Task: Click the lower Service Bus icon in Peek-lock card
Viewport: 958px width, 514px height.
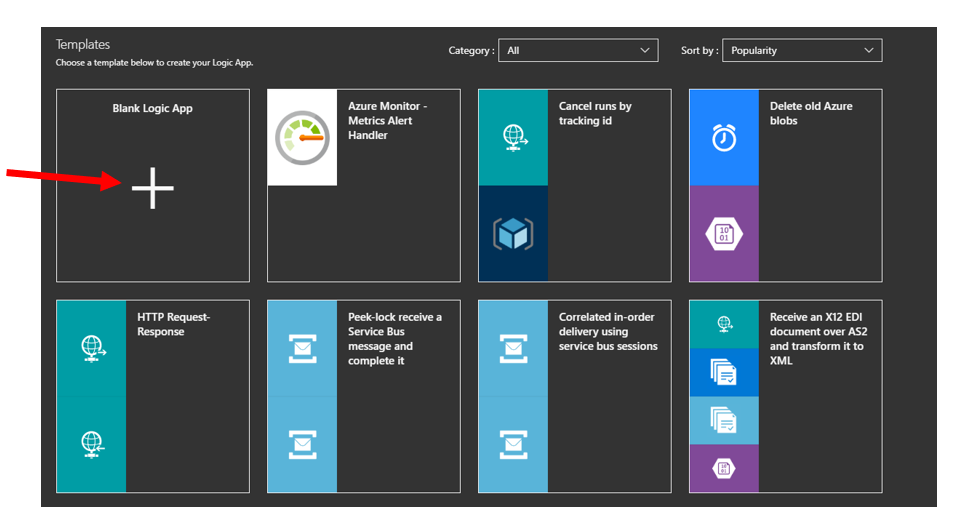Action: click(x=302, y=444)
